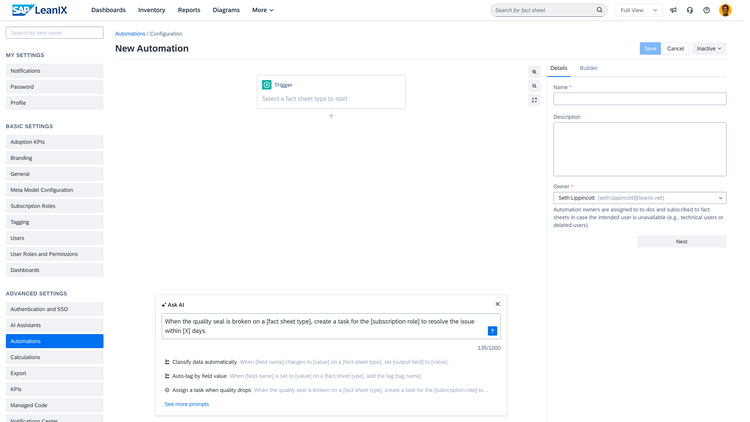Close the Ask AI panel
Viewport: 750px width, 422px height.
point(497,304)
